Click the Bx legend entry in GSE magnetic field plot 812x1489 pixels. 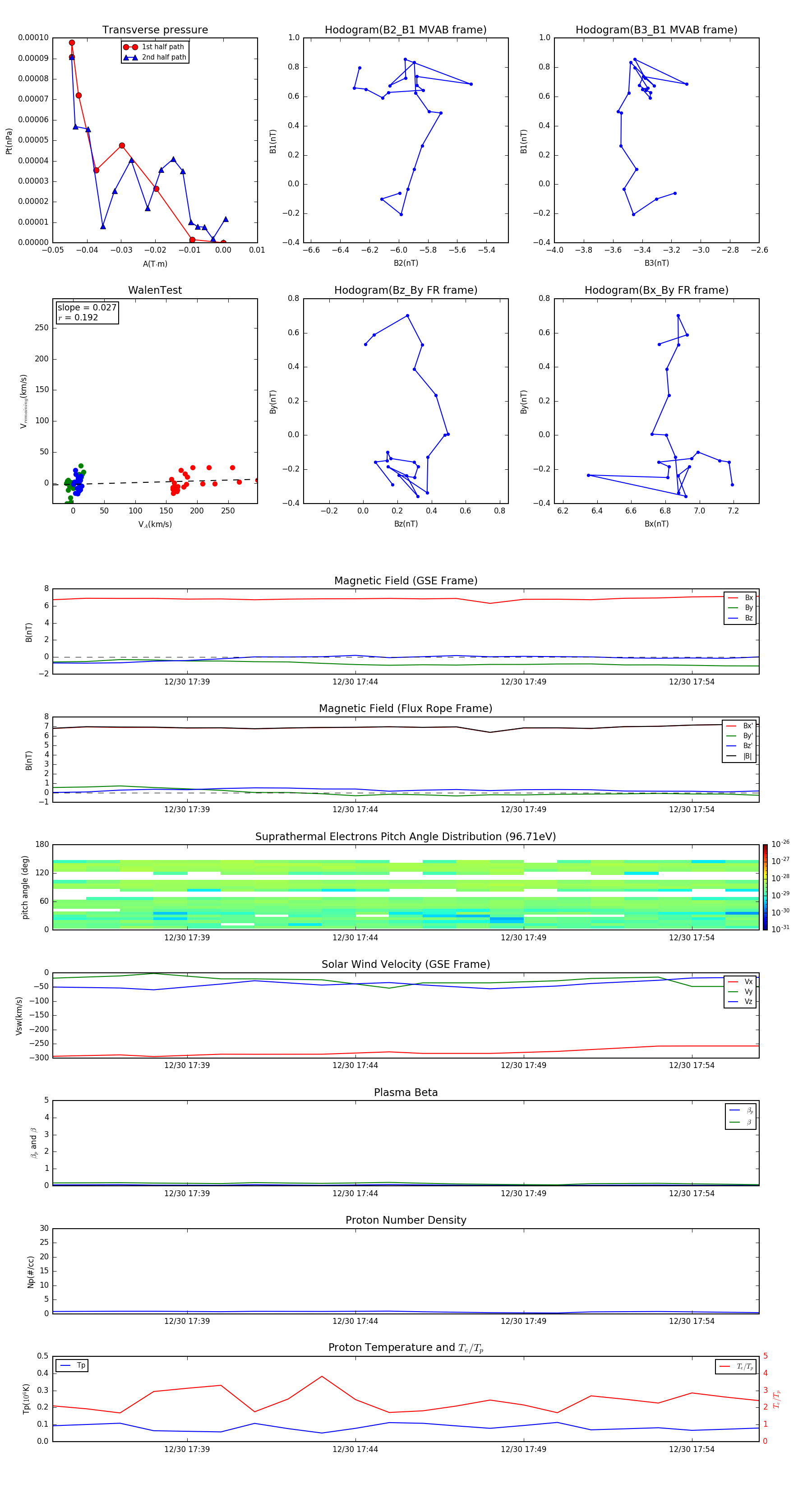(740, 598)
